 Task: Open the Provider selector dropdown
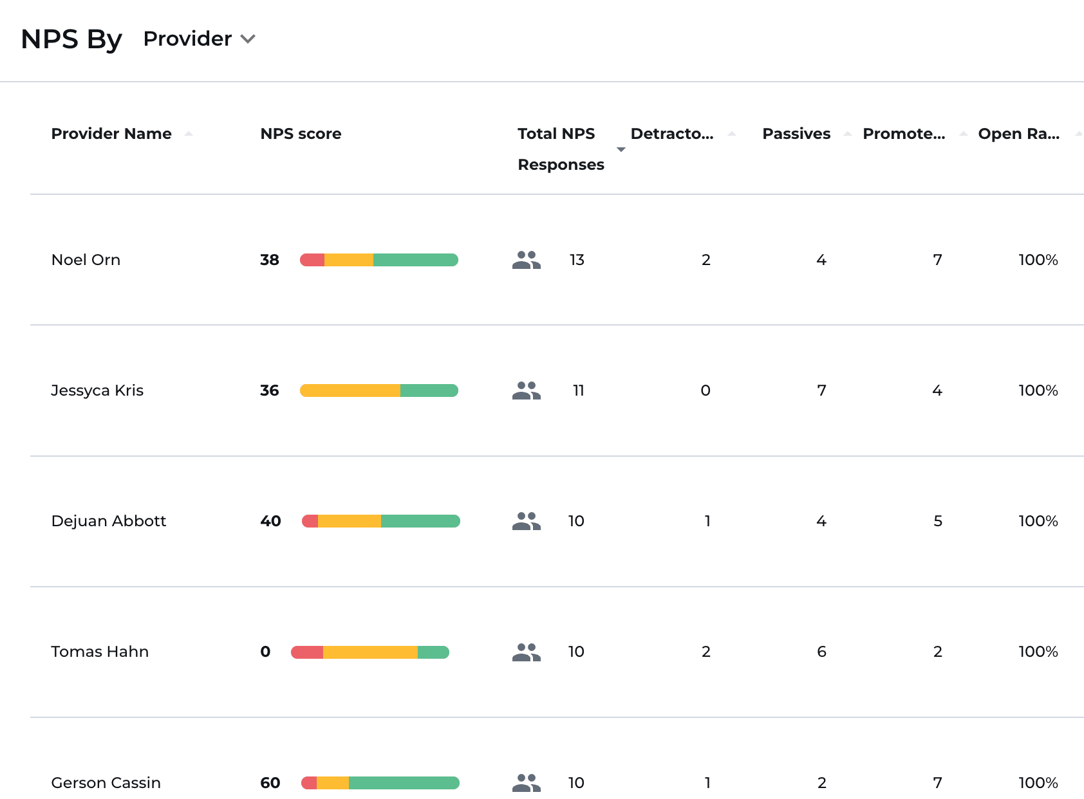199,38
